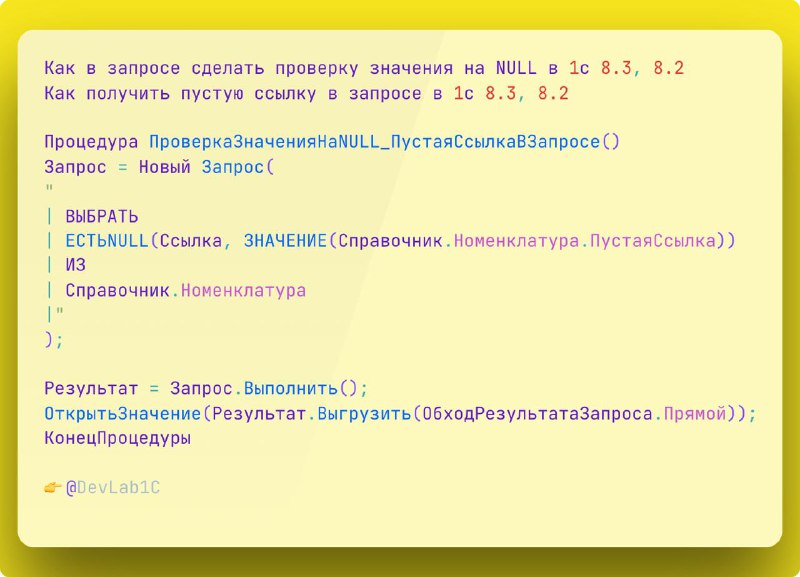Click the word NULL in the title
The image size is (800, 577).
(x=516, y=68)
